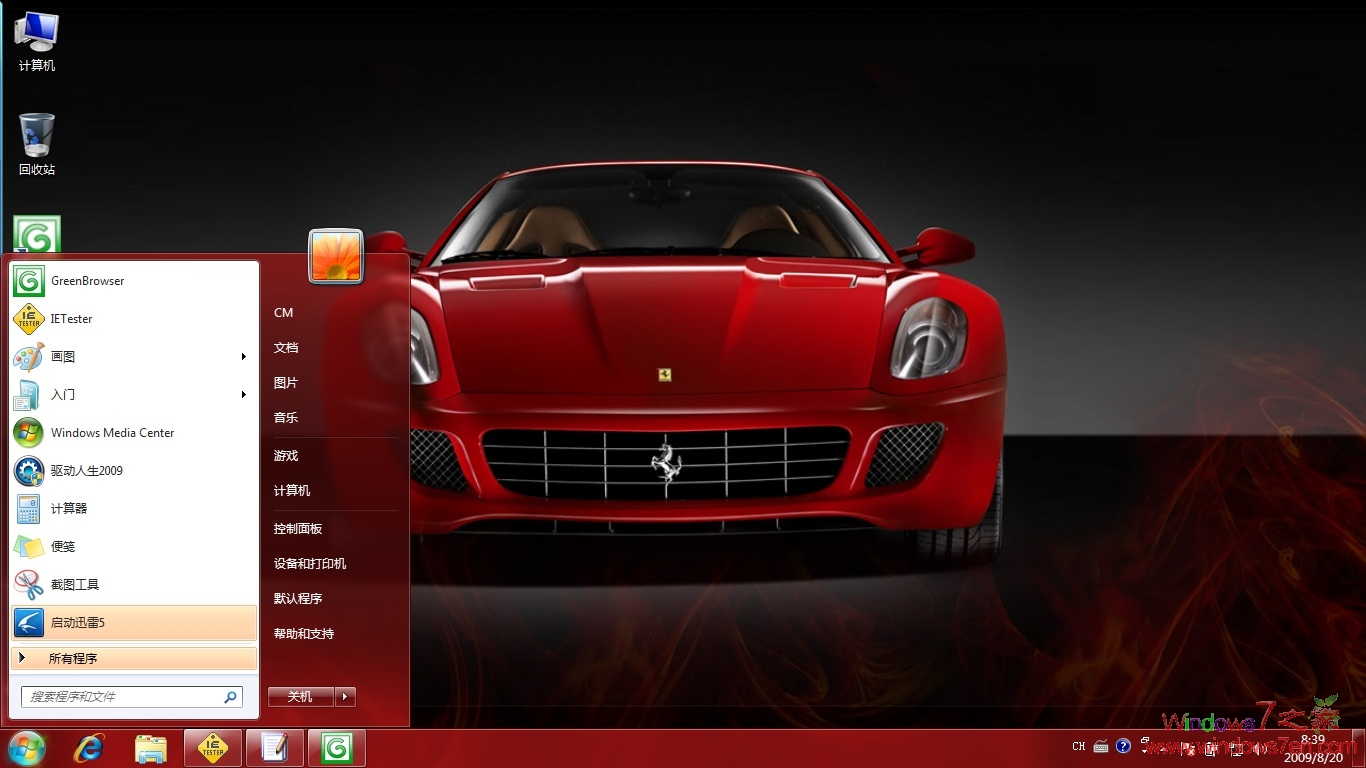Open shutdown options arrow beside 关机
This screenshot has height=768, width=1366.
tap(345, 697)
